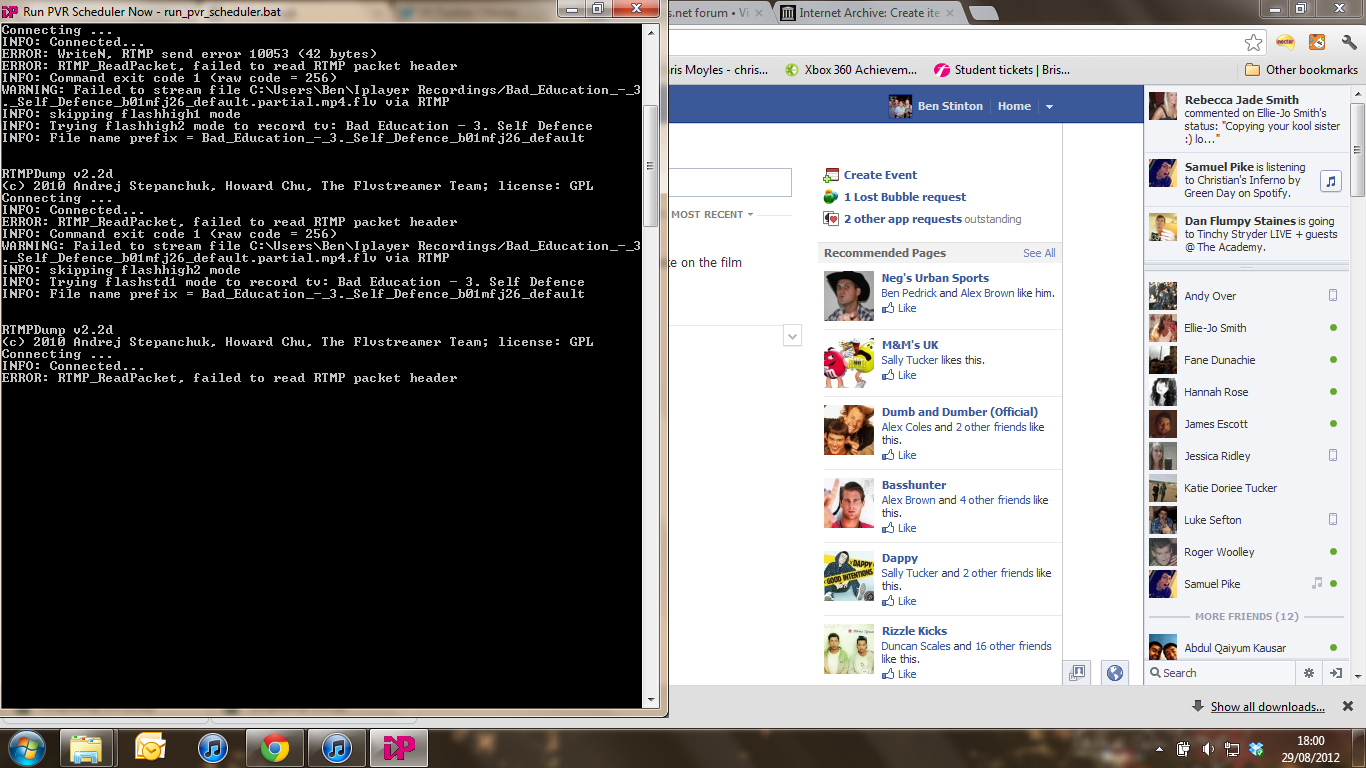Open the Most Recent sort dropdown
This screenshot has width=1366, height=768.
coord(712,214)
